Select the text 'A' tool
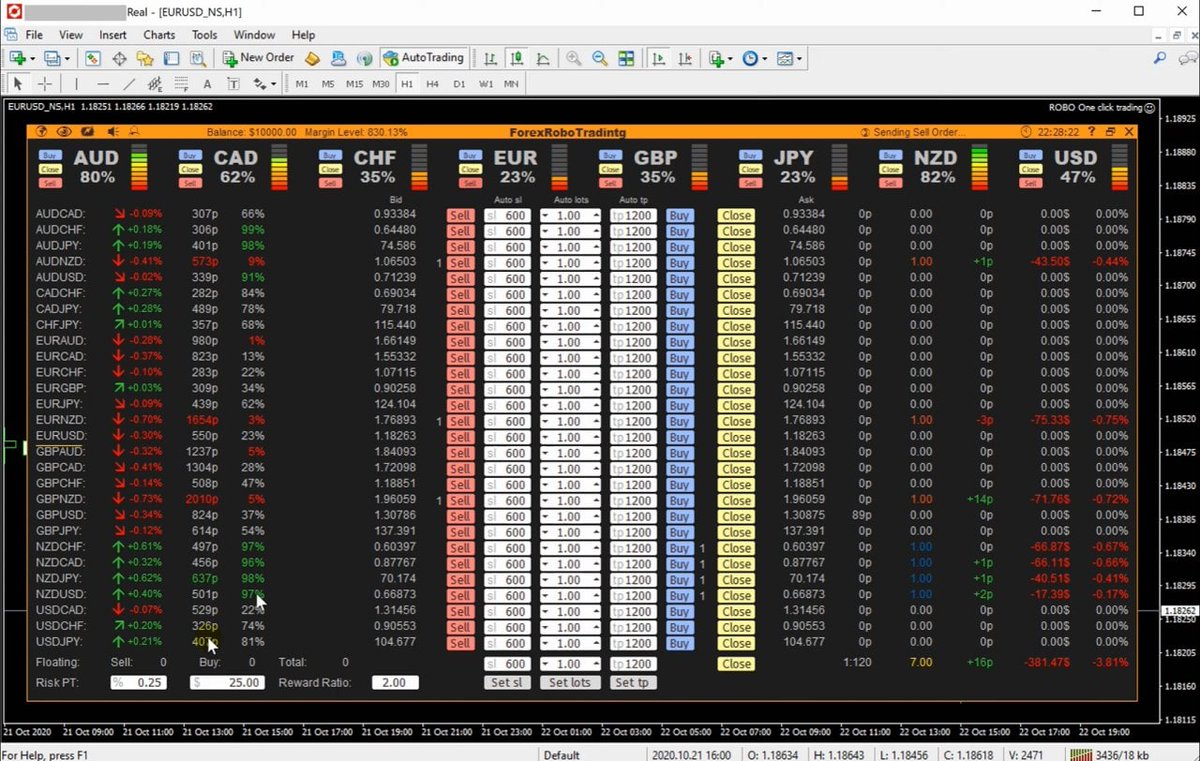The image size is (1200, 761). (x=207, y=84)
